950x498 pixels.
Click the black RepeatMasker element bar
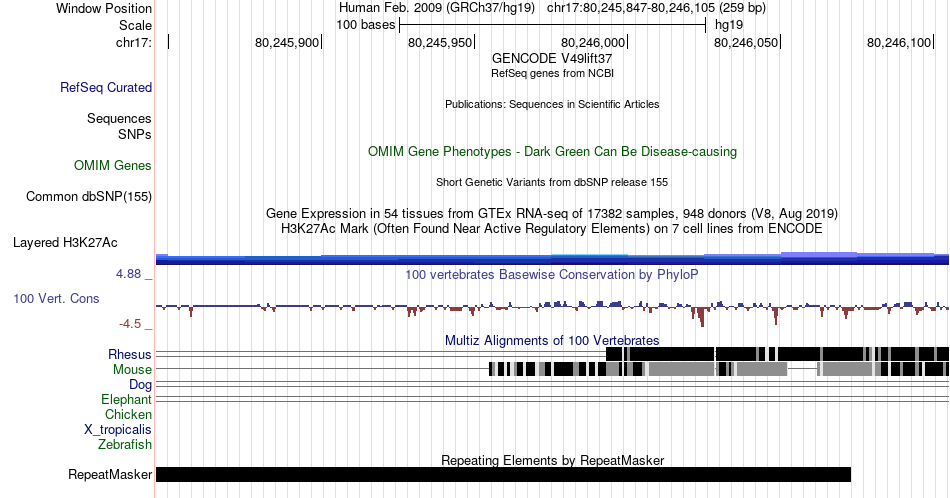click(x=503, y=474)
